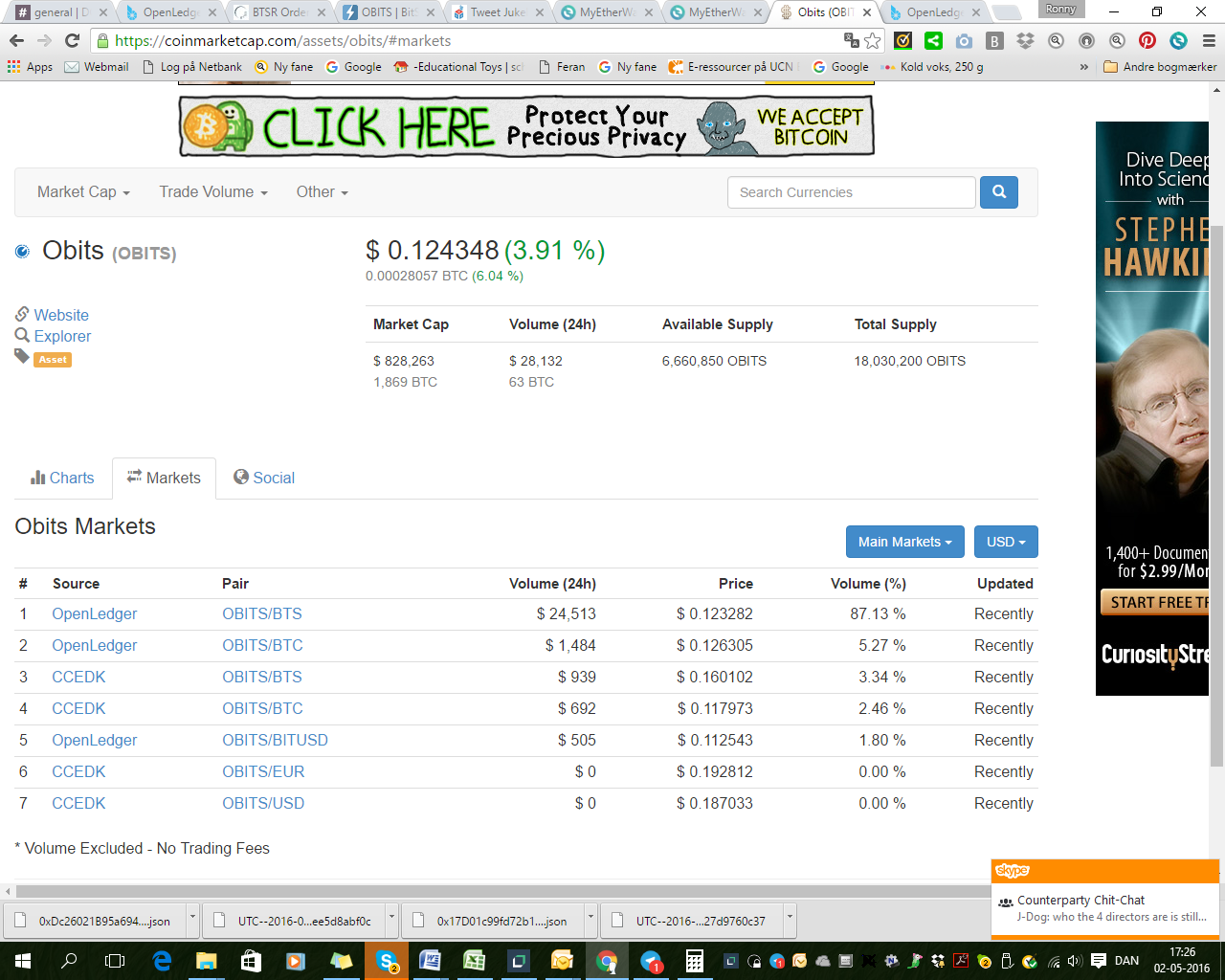This screenshot has width=1225, height=980.
Task: Click the orange Asset tag
Action: [54, 360]
